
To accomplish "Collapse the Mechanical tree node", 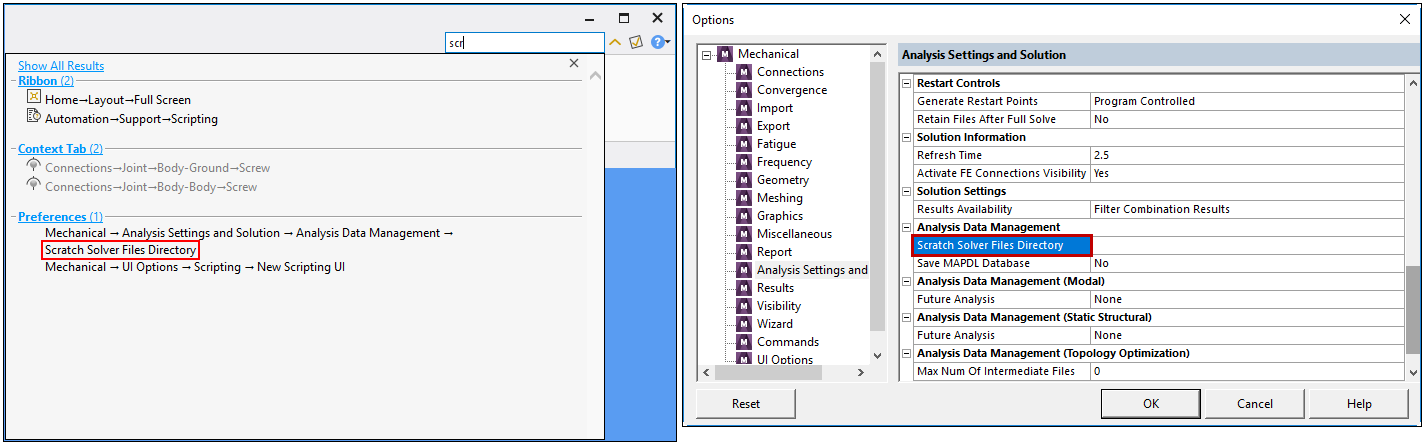I will (707, 55).
